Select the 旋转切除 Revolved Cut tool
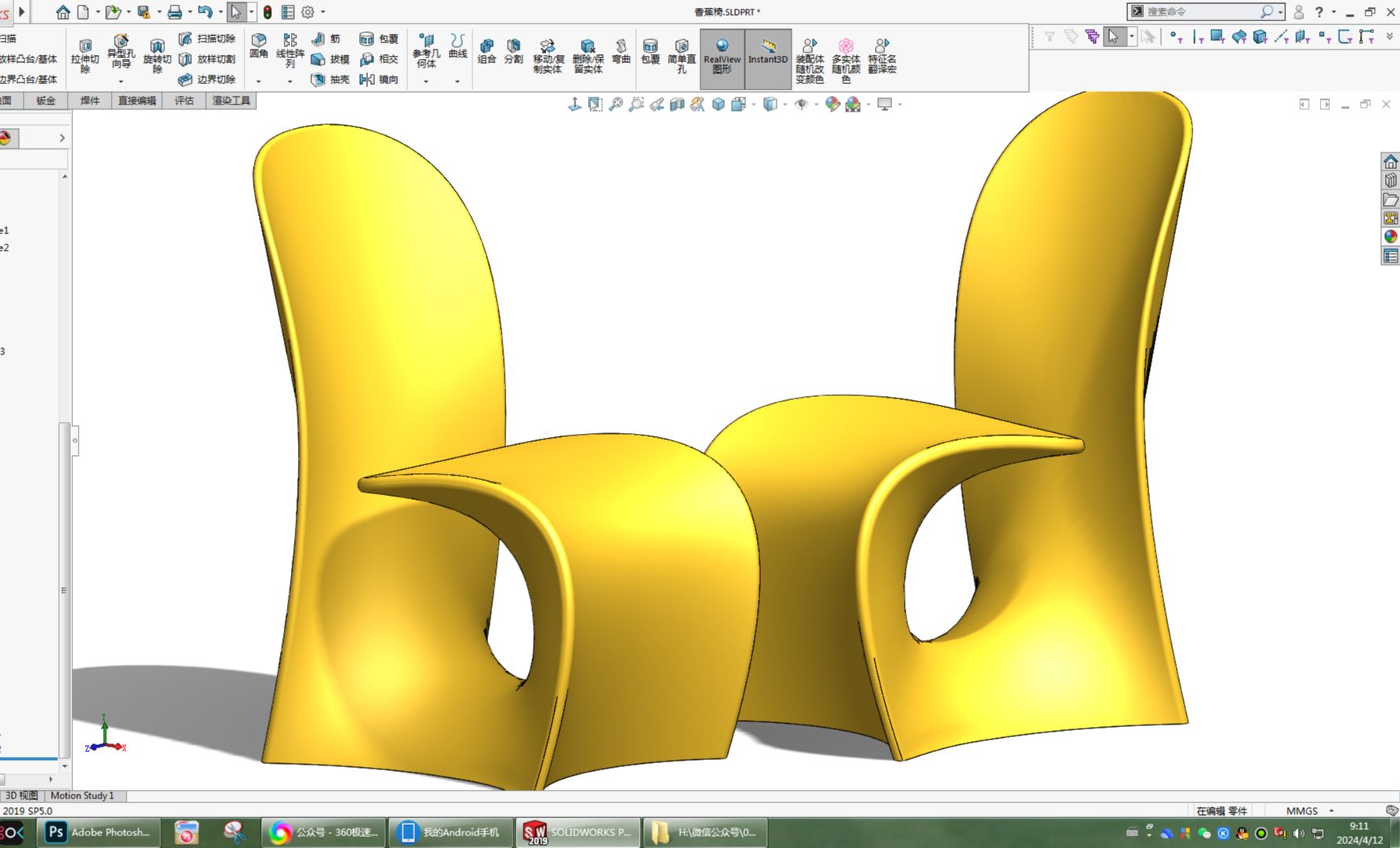The height and width of the screenshot is (848, 1400). [157, 55]
